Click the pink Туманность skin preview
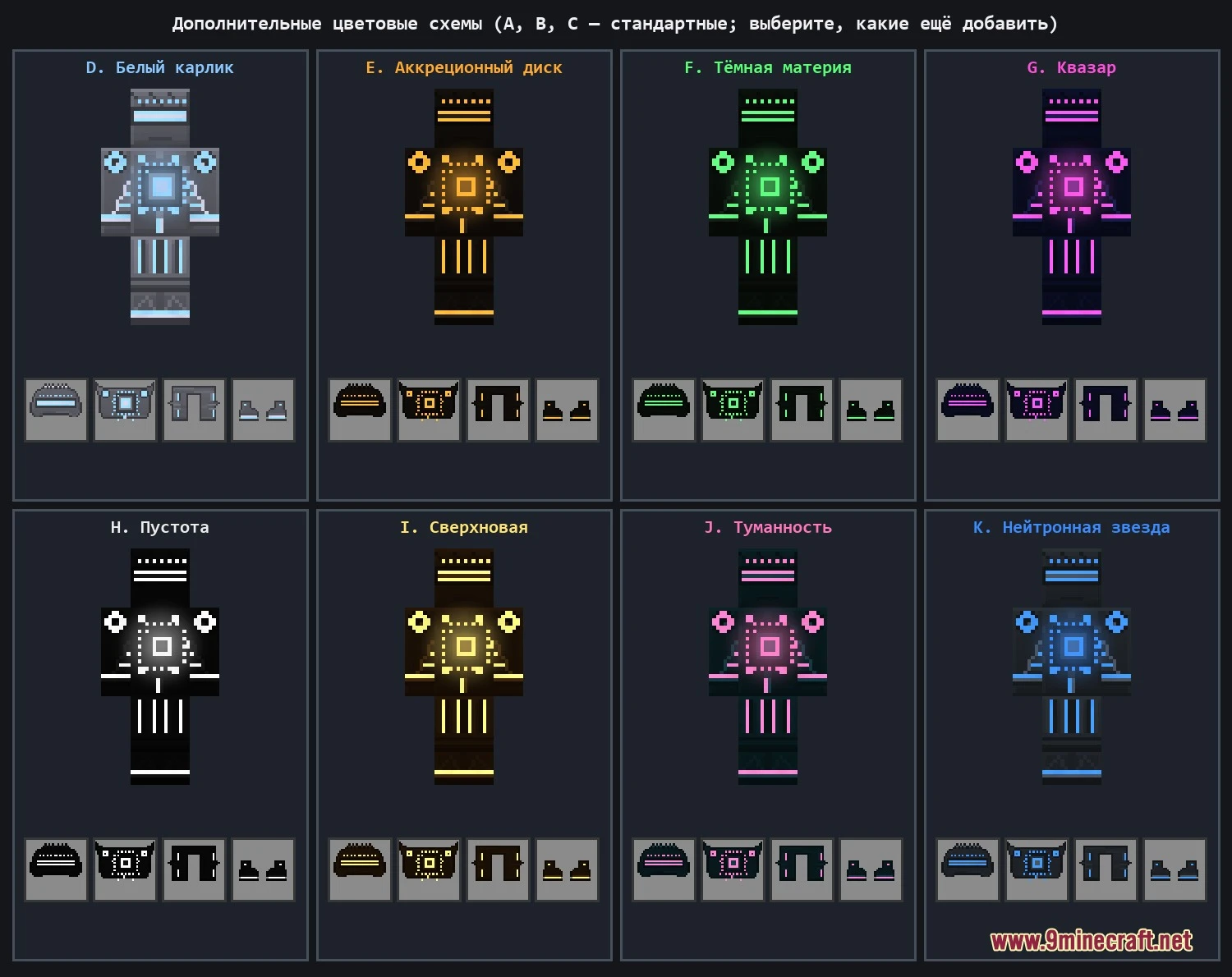The height and width of the screenshot is (977, 1232). coord(768,667)
